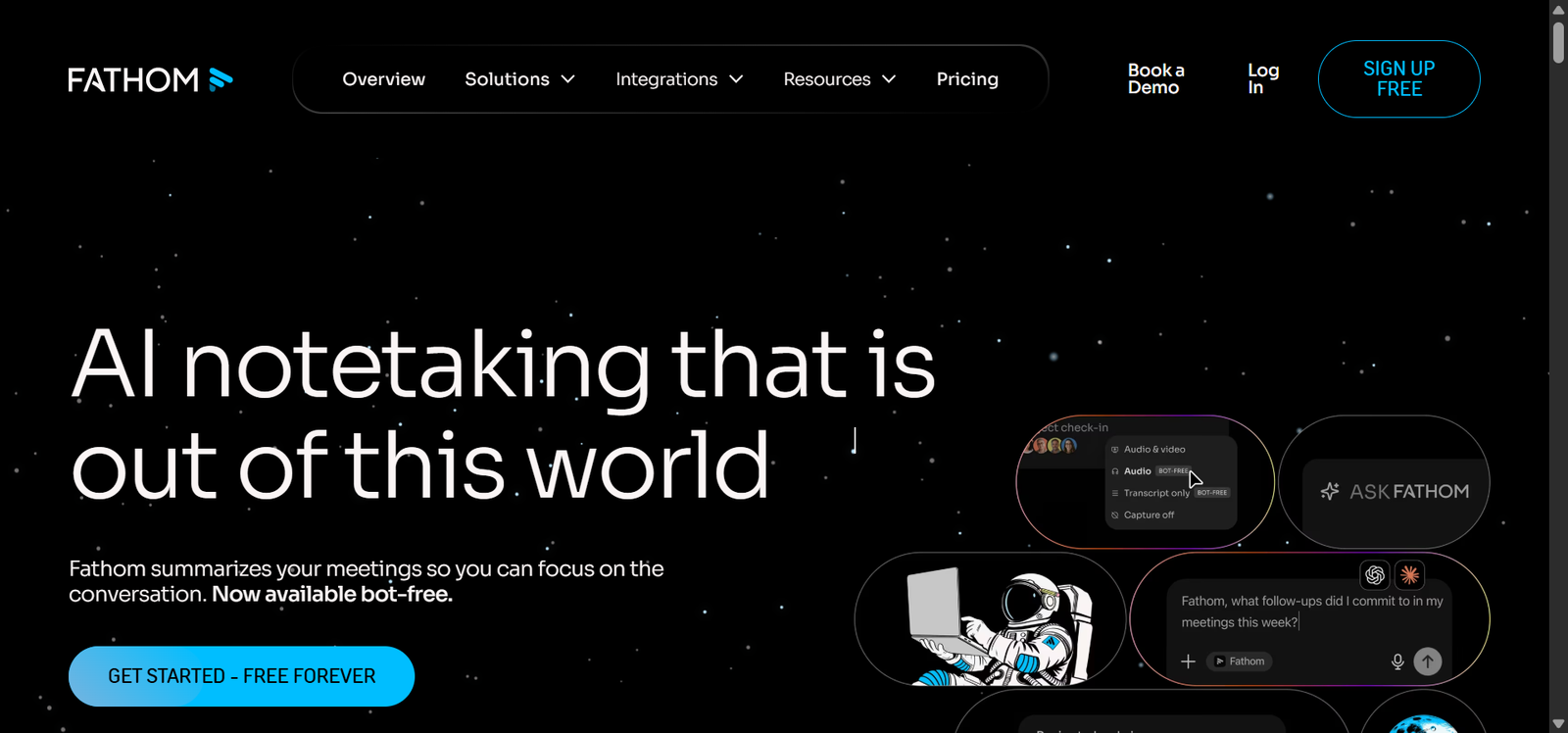1568x733 pixels.
Task: Expand the Resources chevron arrow
Action: coord(889,79)
